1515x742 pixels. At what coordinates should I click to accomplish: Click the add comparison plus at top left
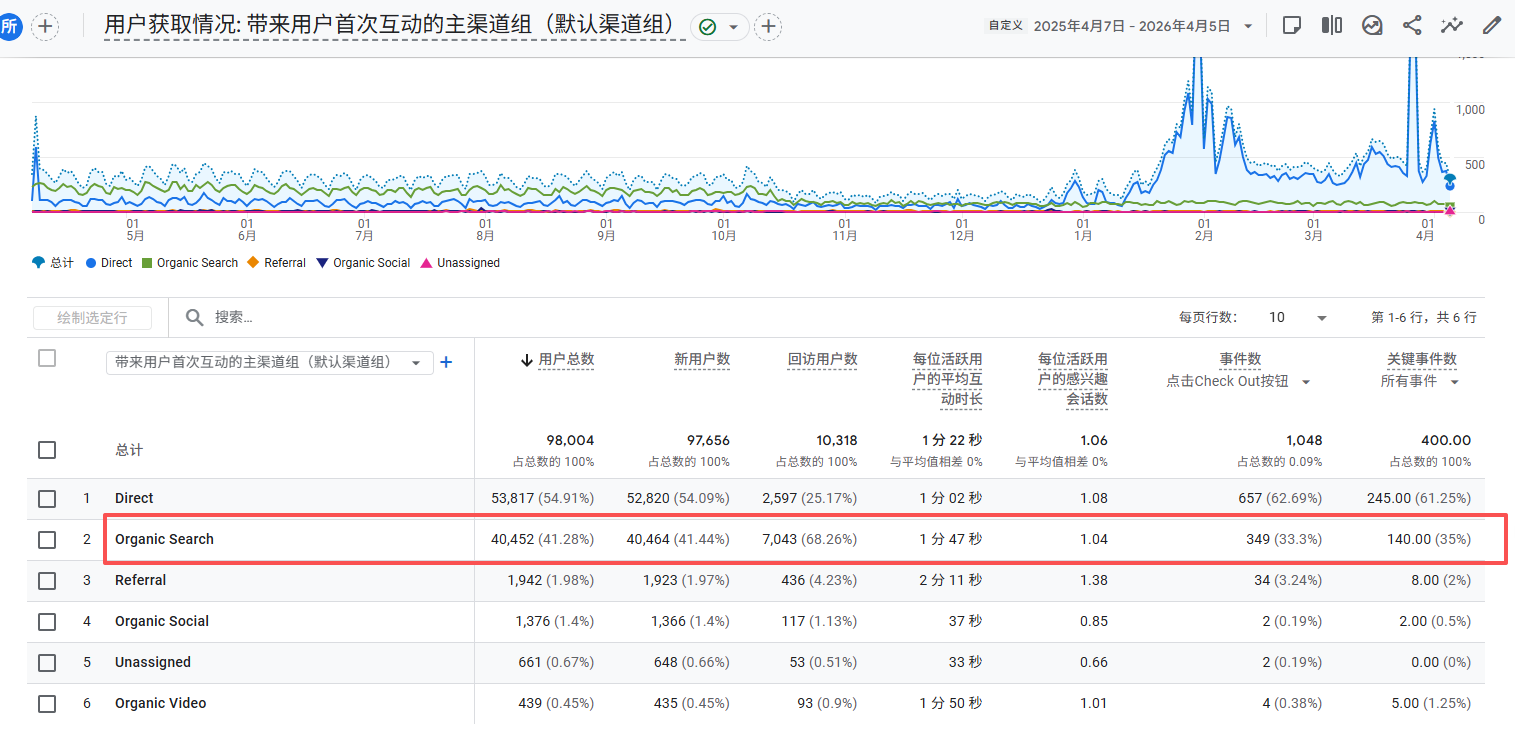coord(45,27)
